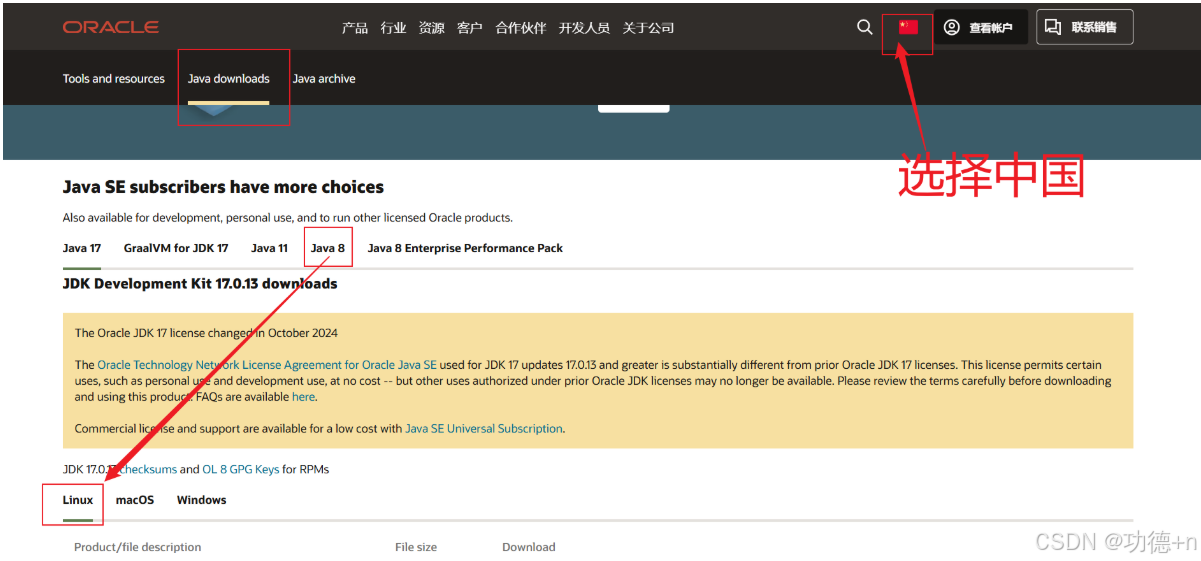The width and height of the screenshot is (1201, 561).
Task: Select the GraalVM for JDK 17 tab
Action: click(176, 248)
